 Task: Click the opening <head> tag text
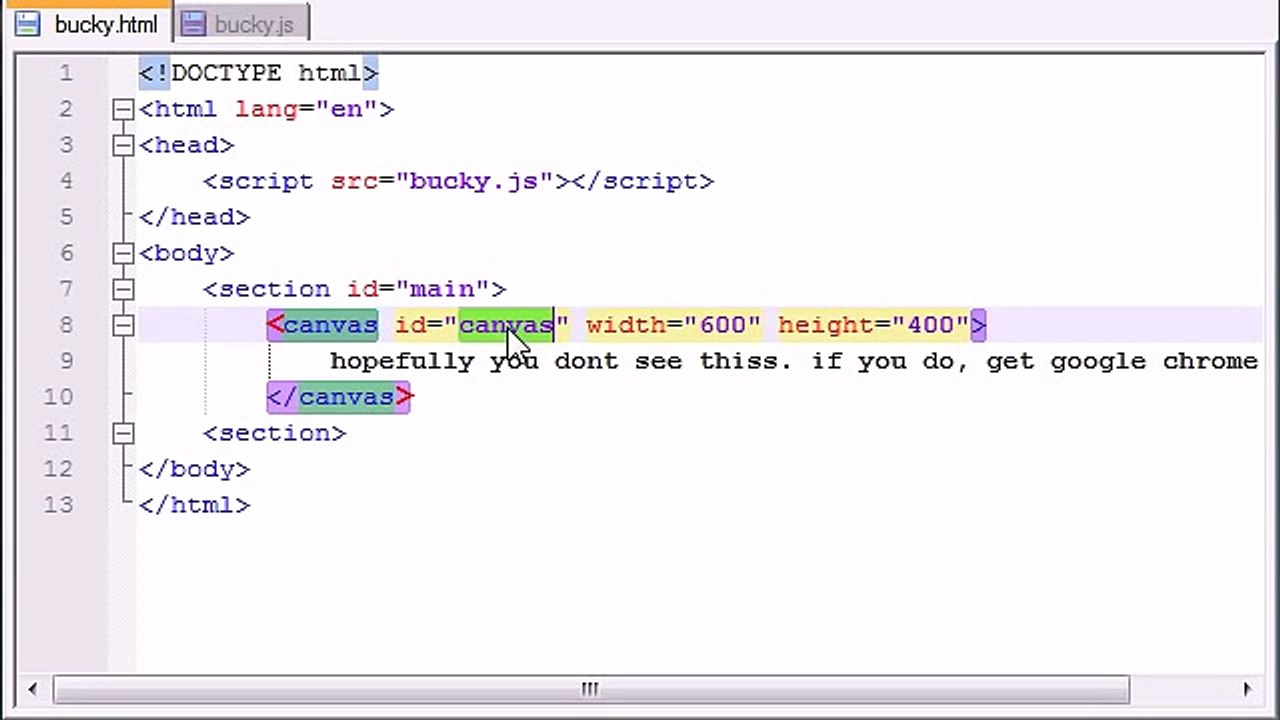click(187, 145)
